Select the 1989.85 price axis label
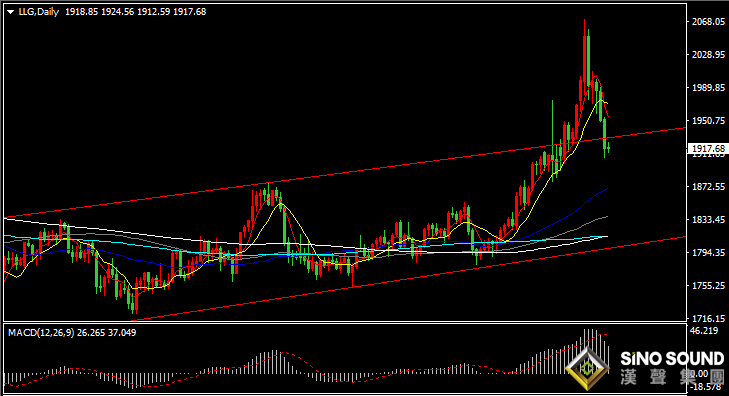The width and height of the screenshot is (729, 396). (709, 87)
